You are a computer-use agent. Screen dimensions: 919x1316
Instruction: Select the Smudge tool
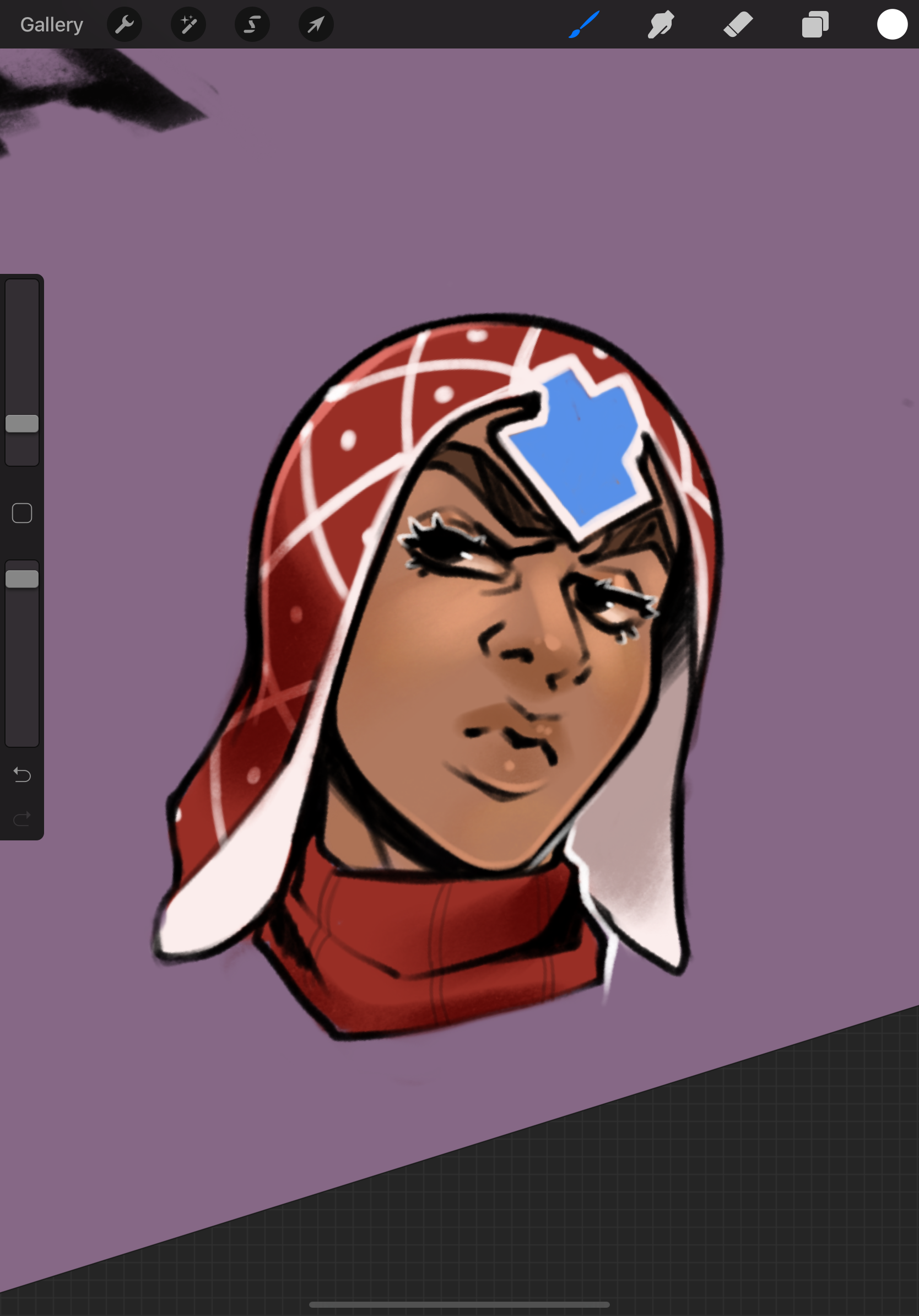(661, 25)
